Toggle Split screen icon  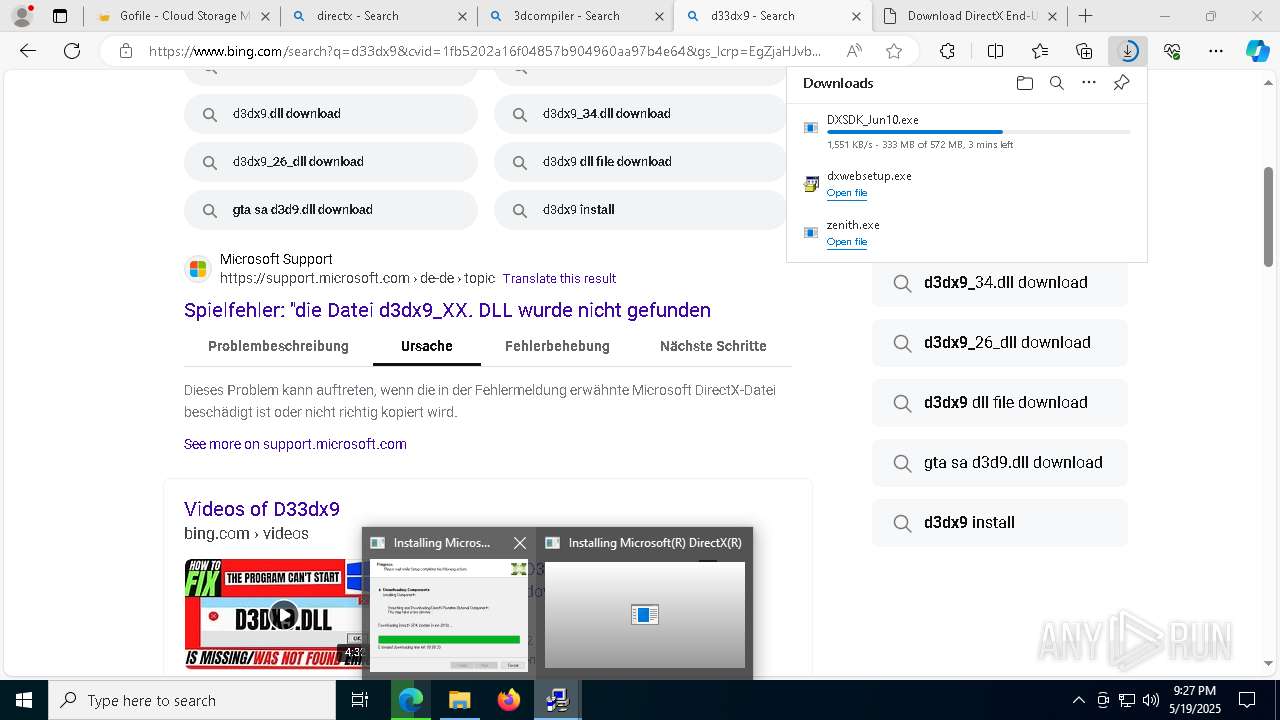[995, 51]
